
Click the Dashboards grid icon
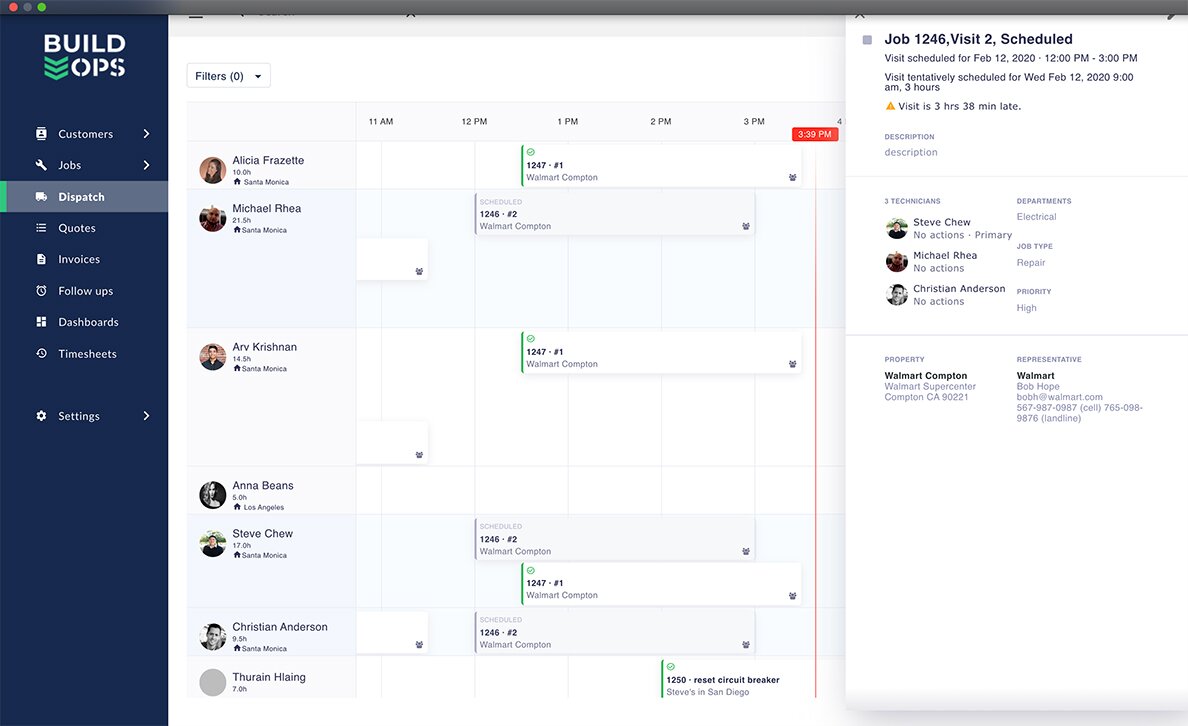click(x=41, y=321)
